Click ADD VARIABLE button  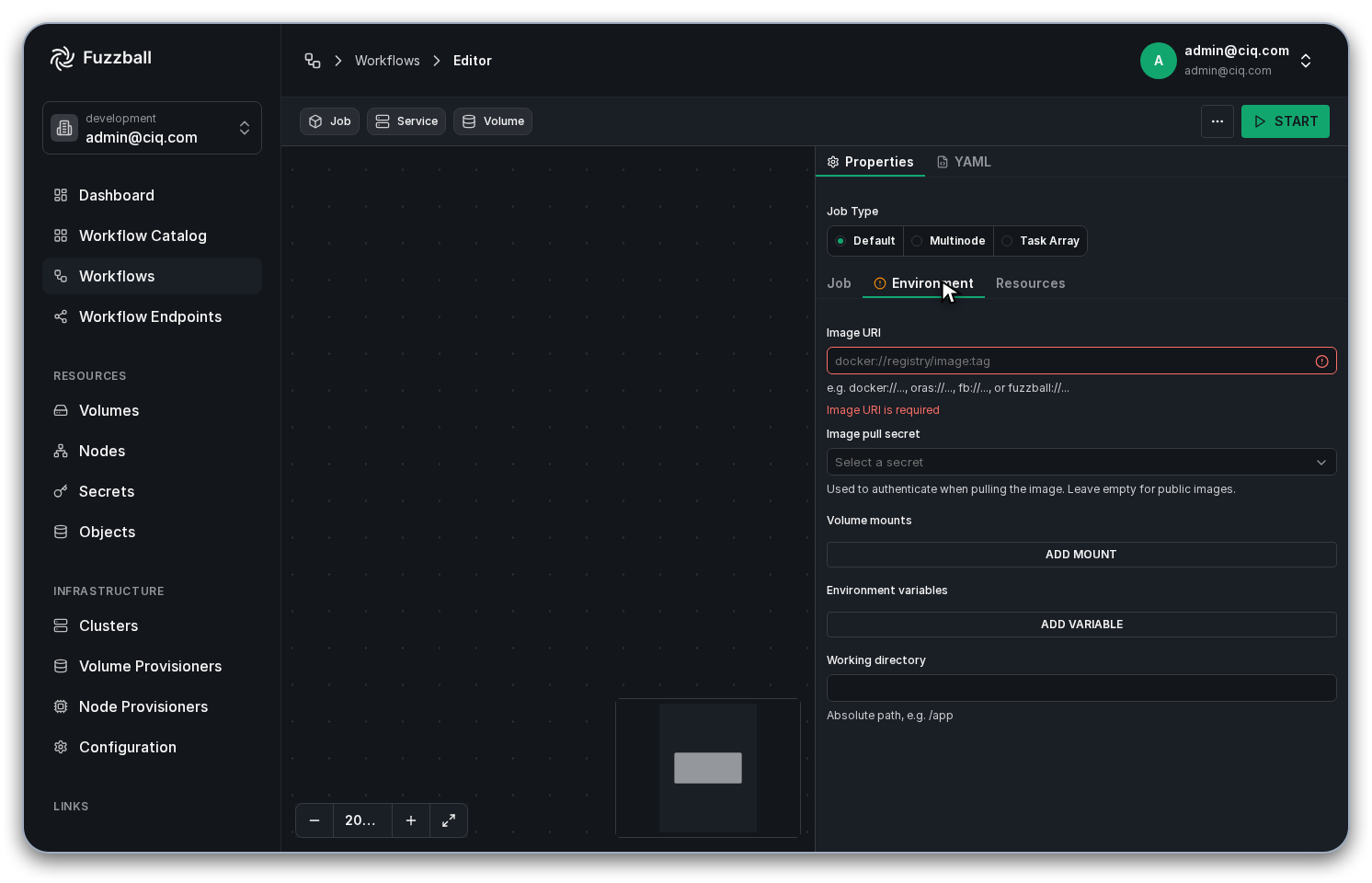pos(1081,625)
